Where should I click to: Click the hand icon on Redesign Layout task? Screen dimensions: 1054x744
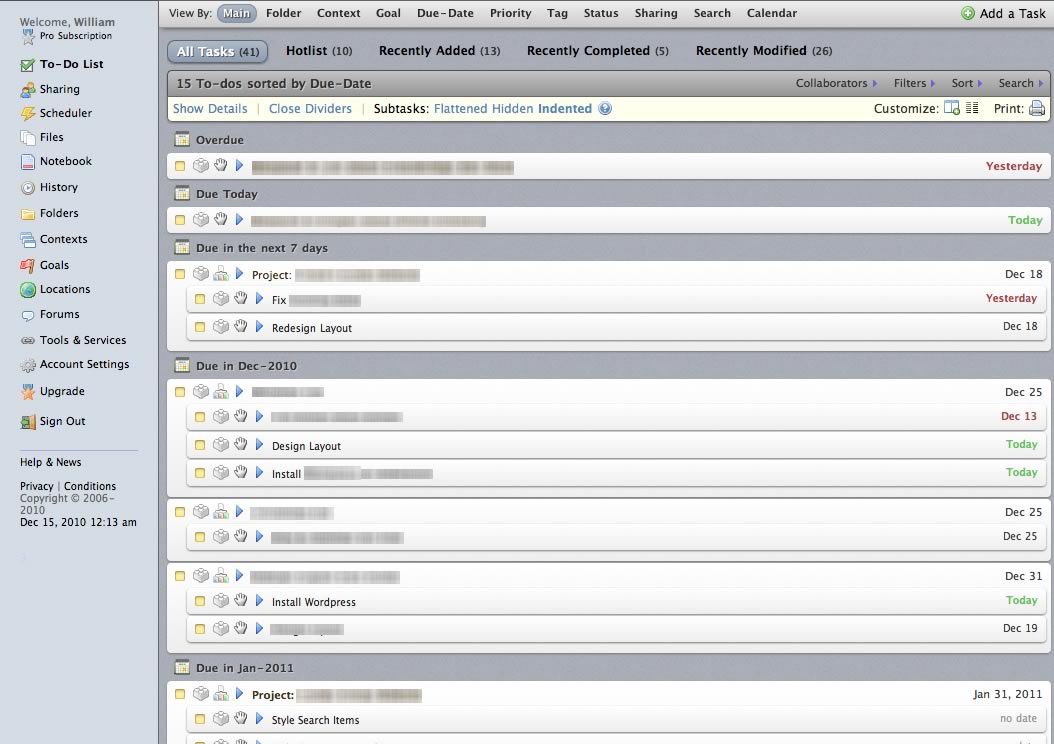240,327
